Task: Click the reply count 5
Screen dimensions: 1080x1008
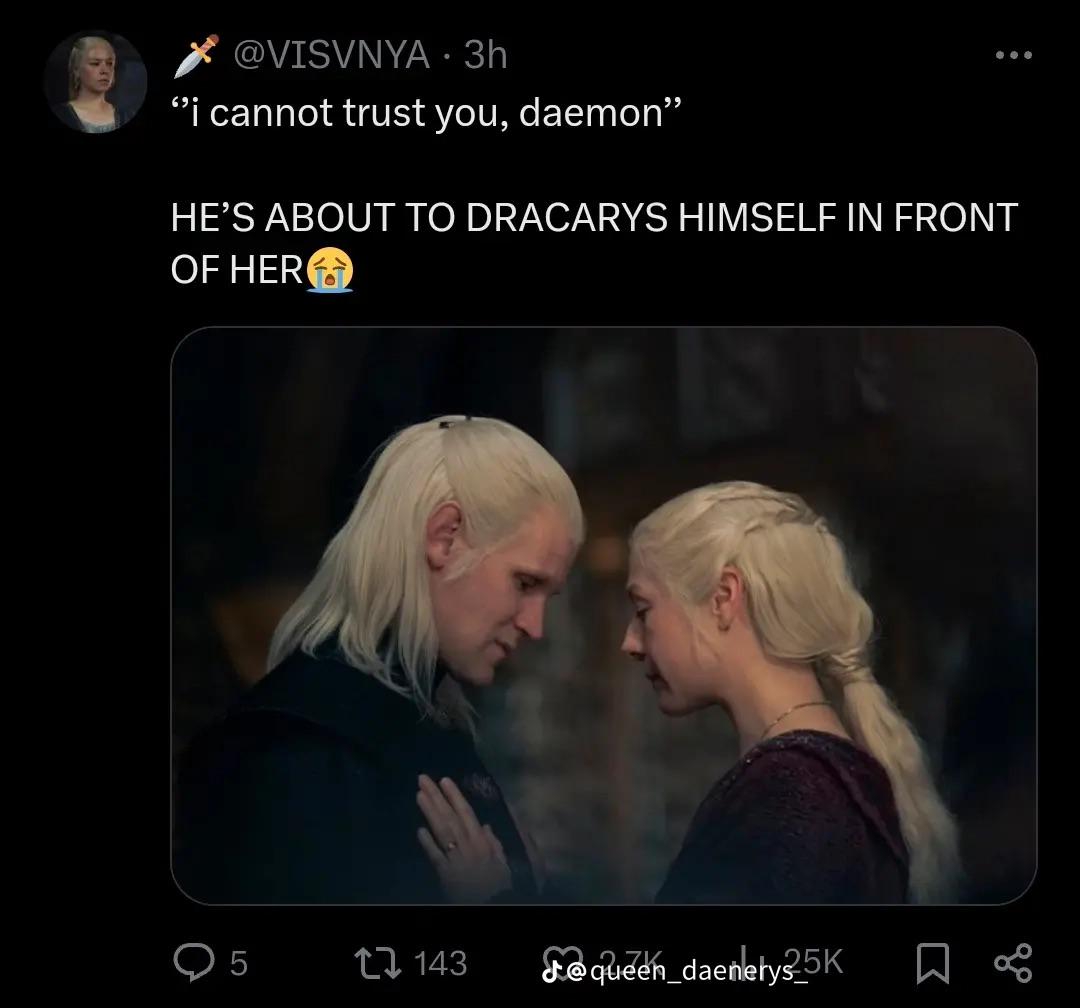Action: point(238,963)
